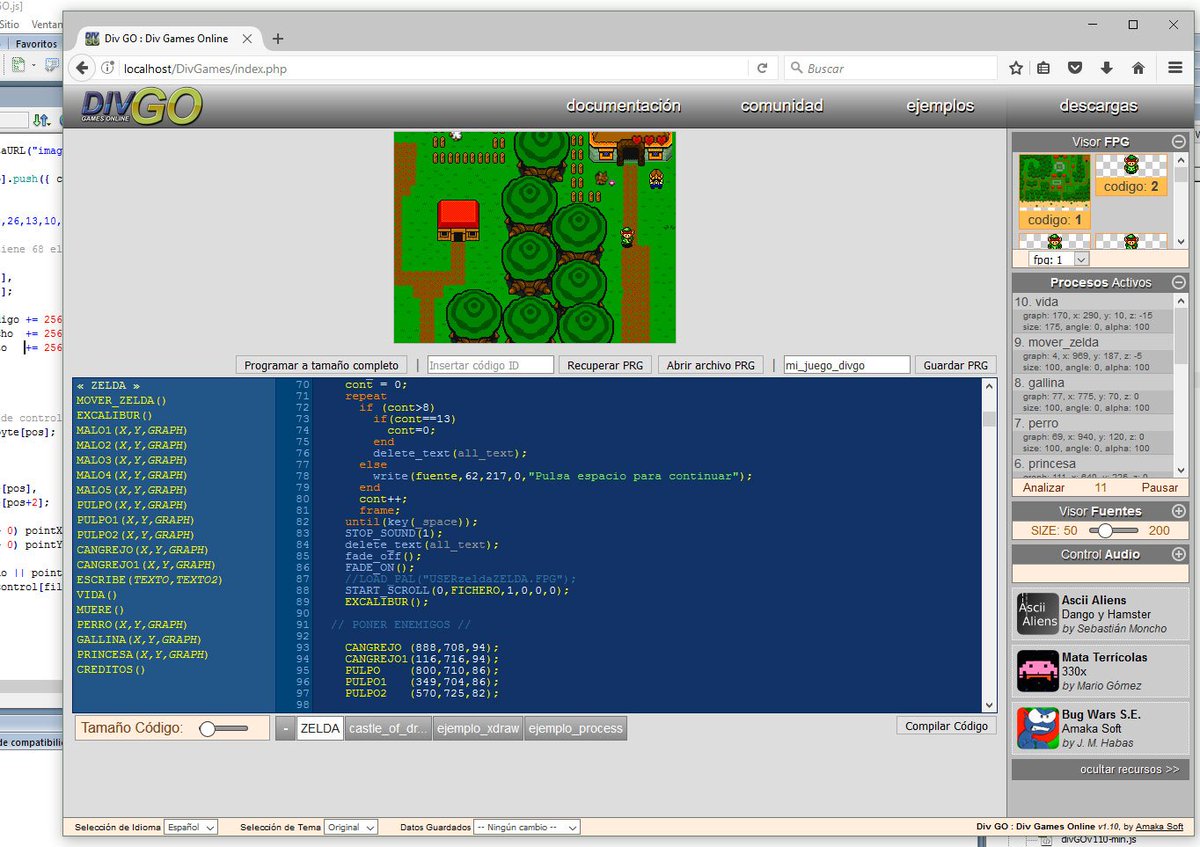Select FPG thumbnail codigo: 1
This screenshot has width=1200, height=847.
(1054, 191)
